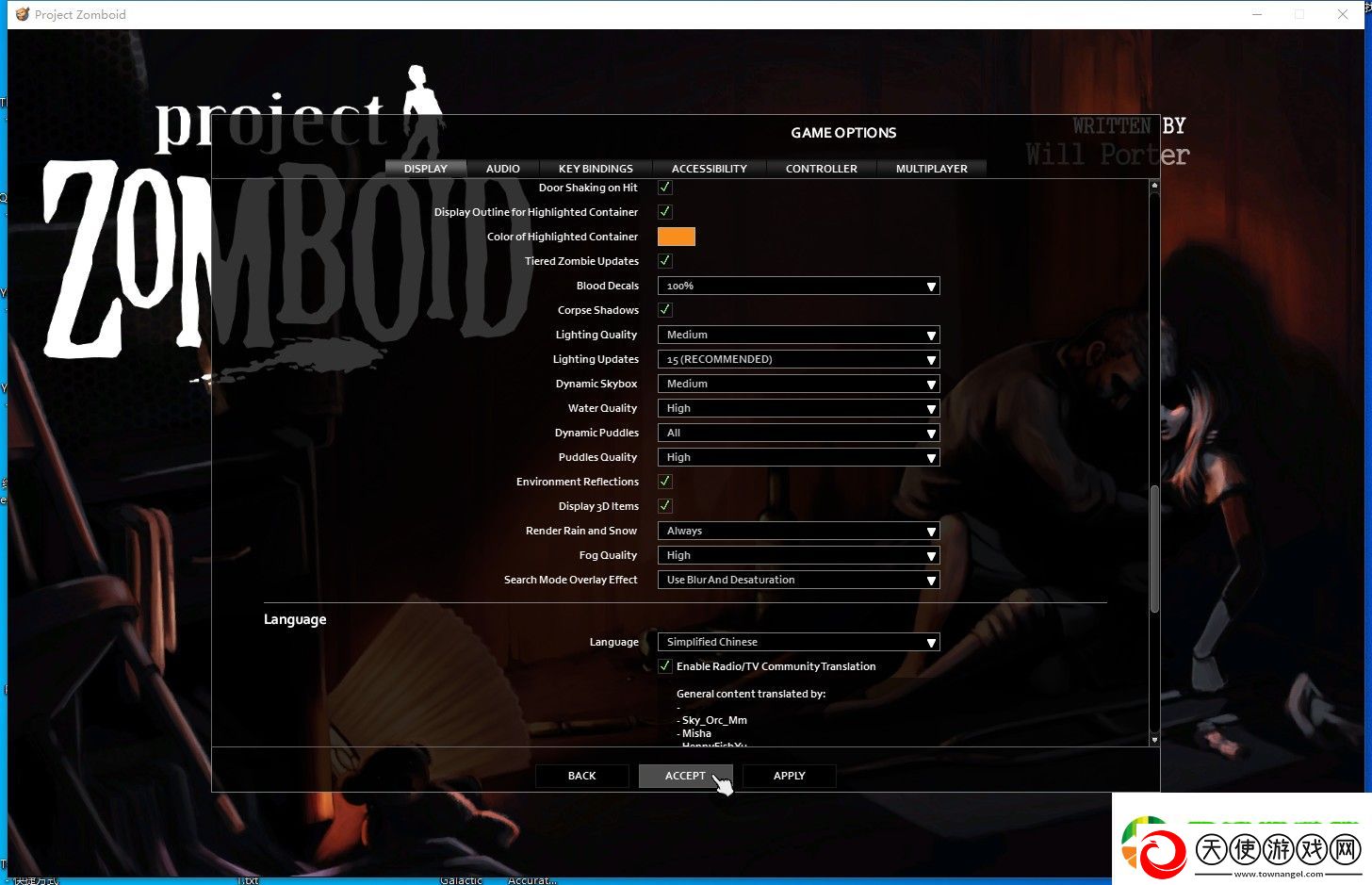This screenshot has height=885, width=1372.
Task: Open the Blood Decals dropdown
Action: click(x=798, y=286)
